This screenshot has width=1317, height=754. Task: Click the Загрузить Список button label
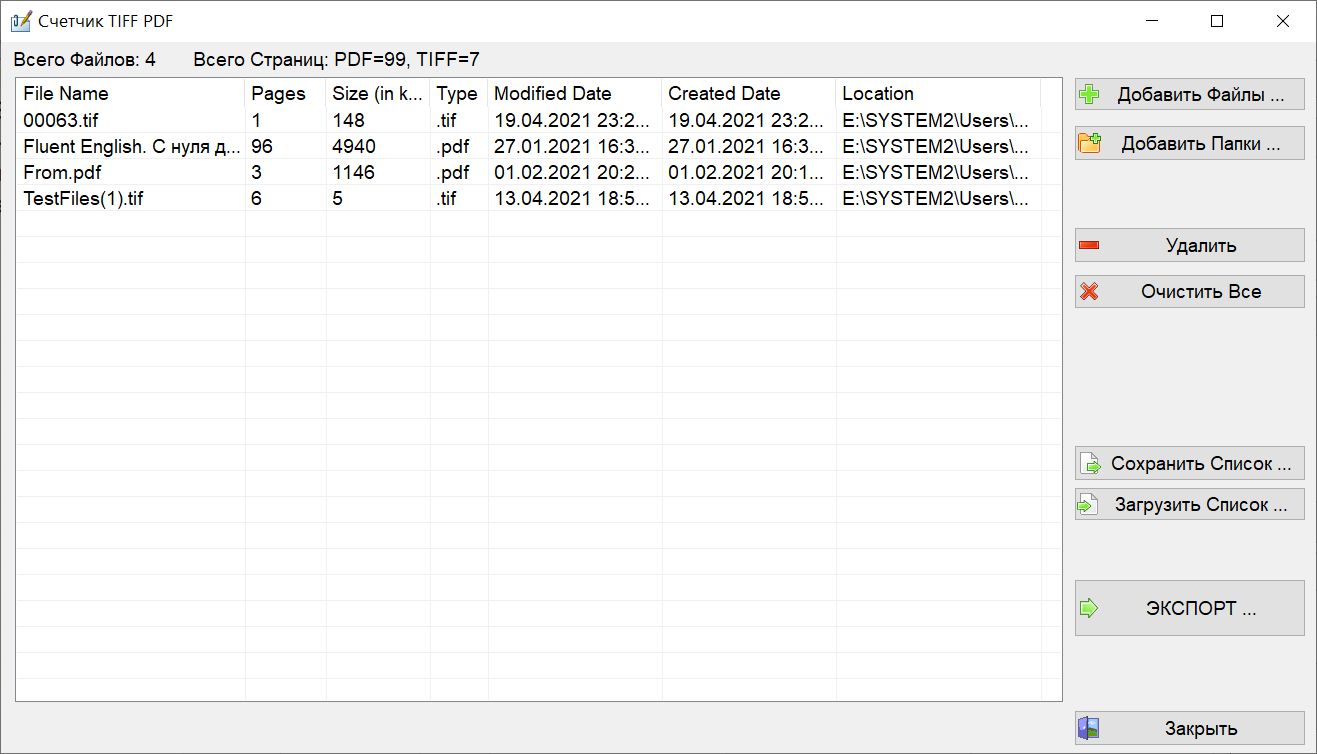(x=1201, y=505)
